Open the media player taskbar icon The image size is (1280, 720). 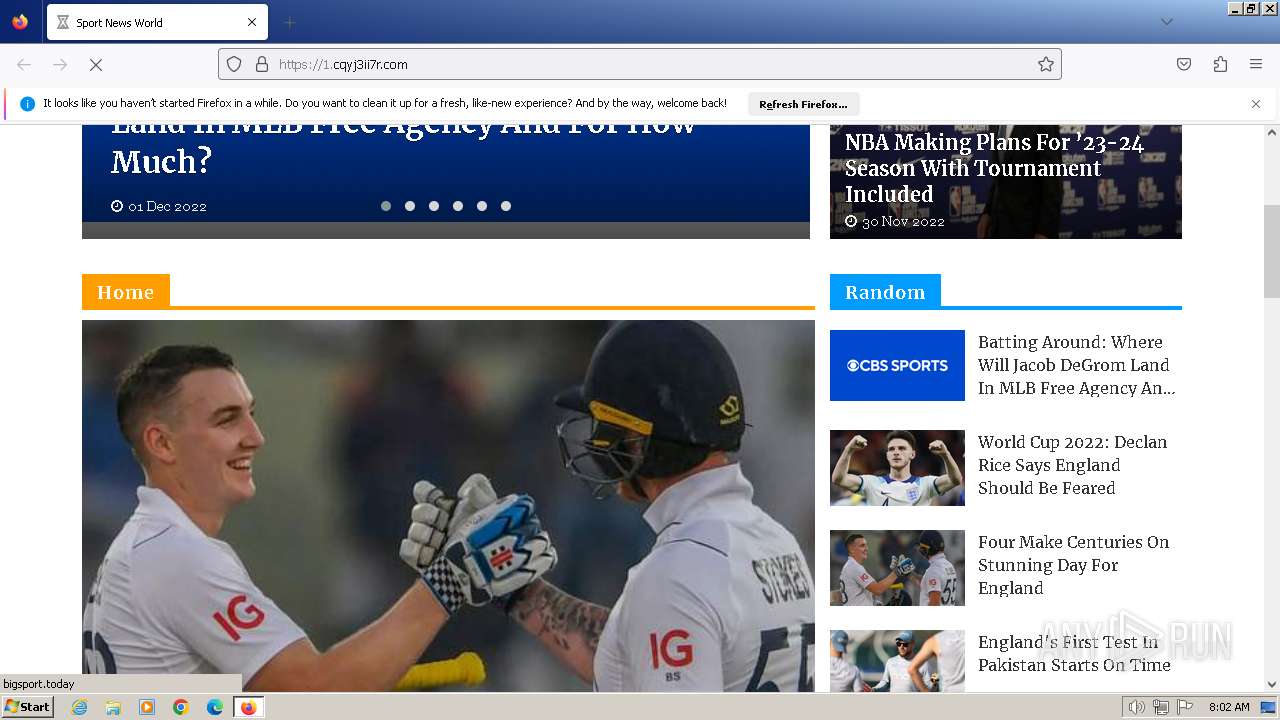(147, 707)
